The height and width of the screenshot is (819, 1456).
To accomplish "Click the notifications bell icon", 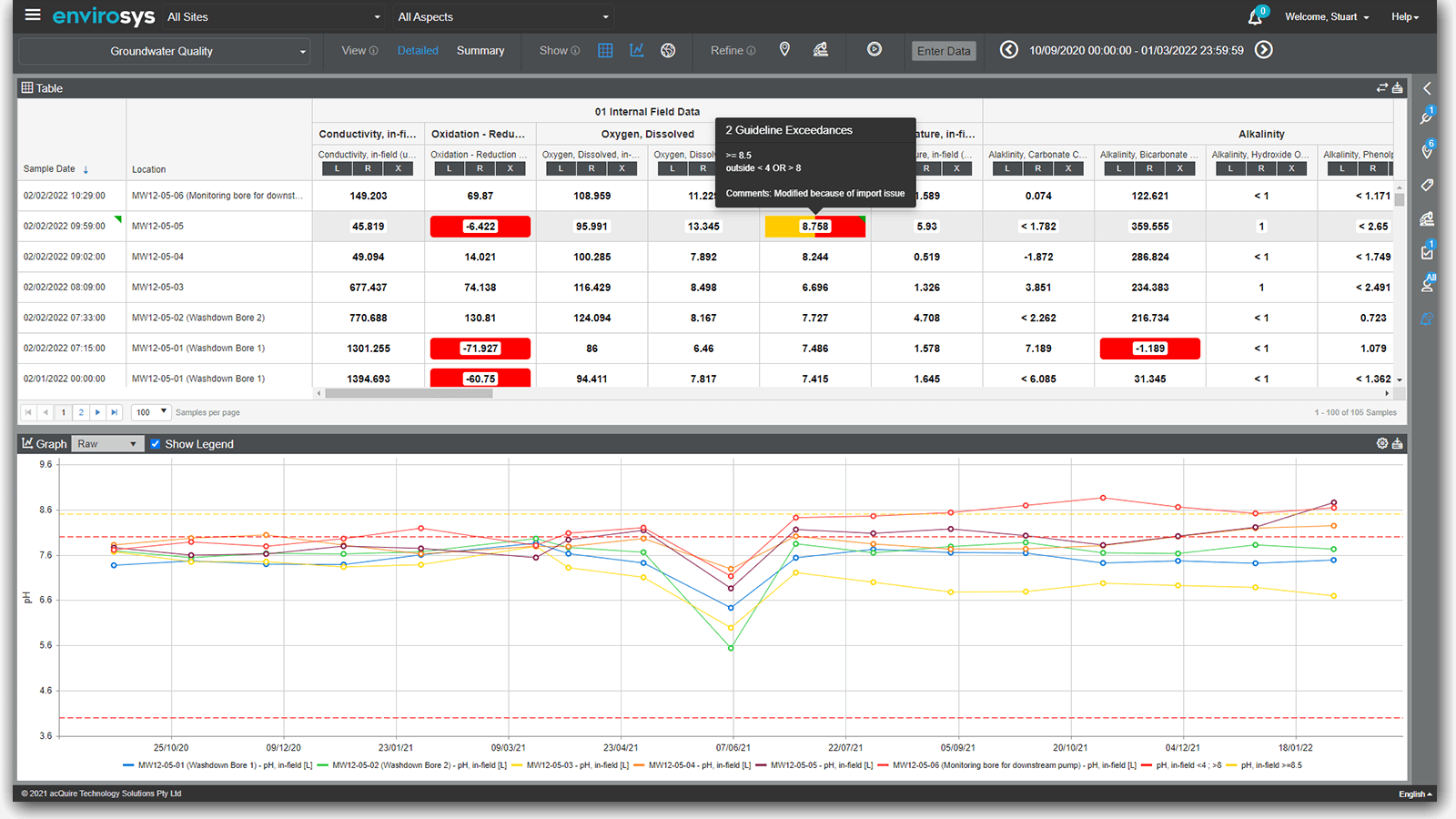I will (1256, 16).
